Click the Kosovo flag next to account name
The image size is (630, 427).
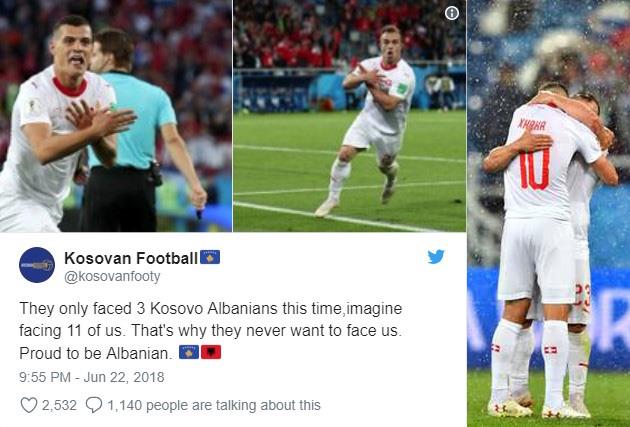coord(210,257)
